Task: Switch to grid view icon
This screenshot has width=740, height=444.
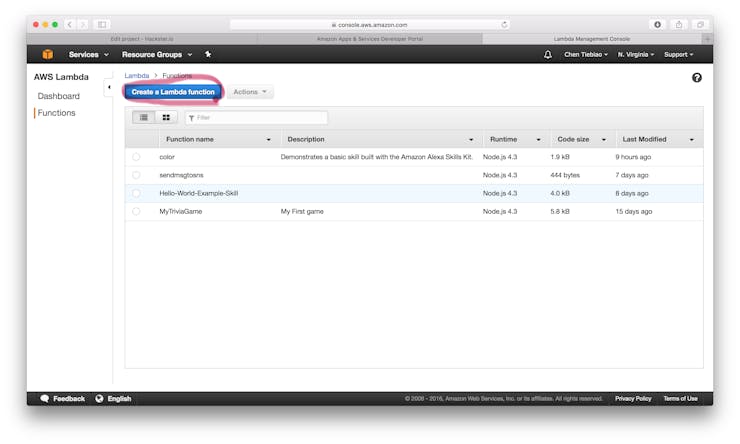Action: coord(166,117)
